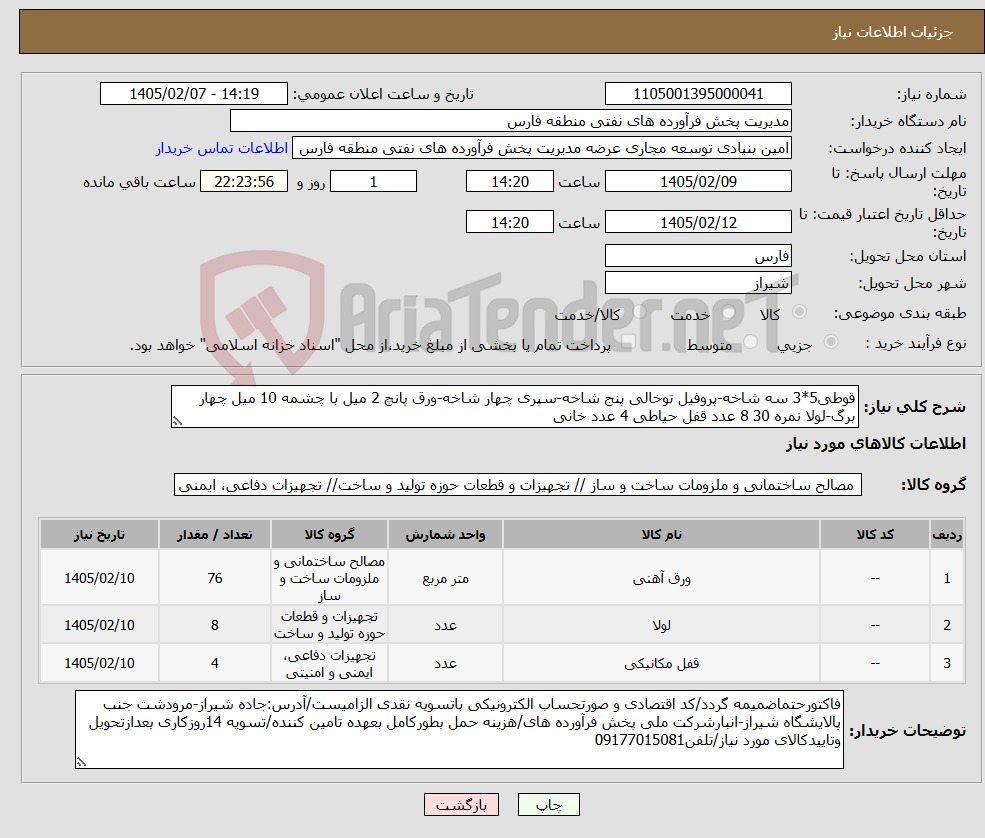
Task: Grab resize handle of description text area
Action: (177, 422)
